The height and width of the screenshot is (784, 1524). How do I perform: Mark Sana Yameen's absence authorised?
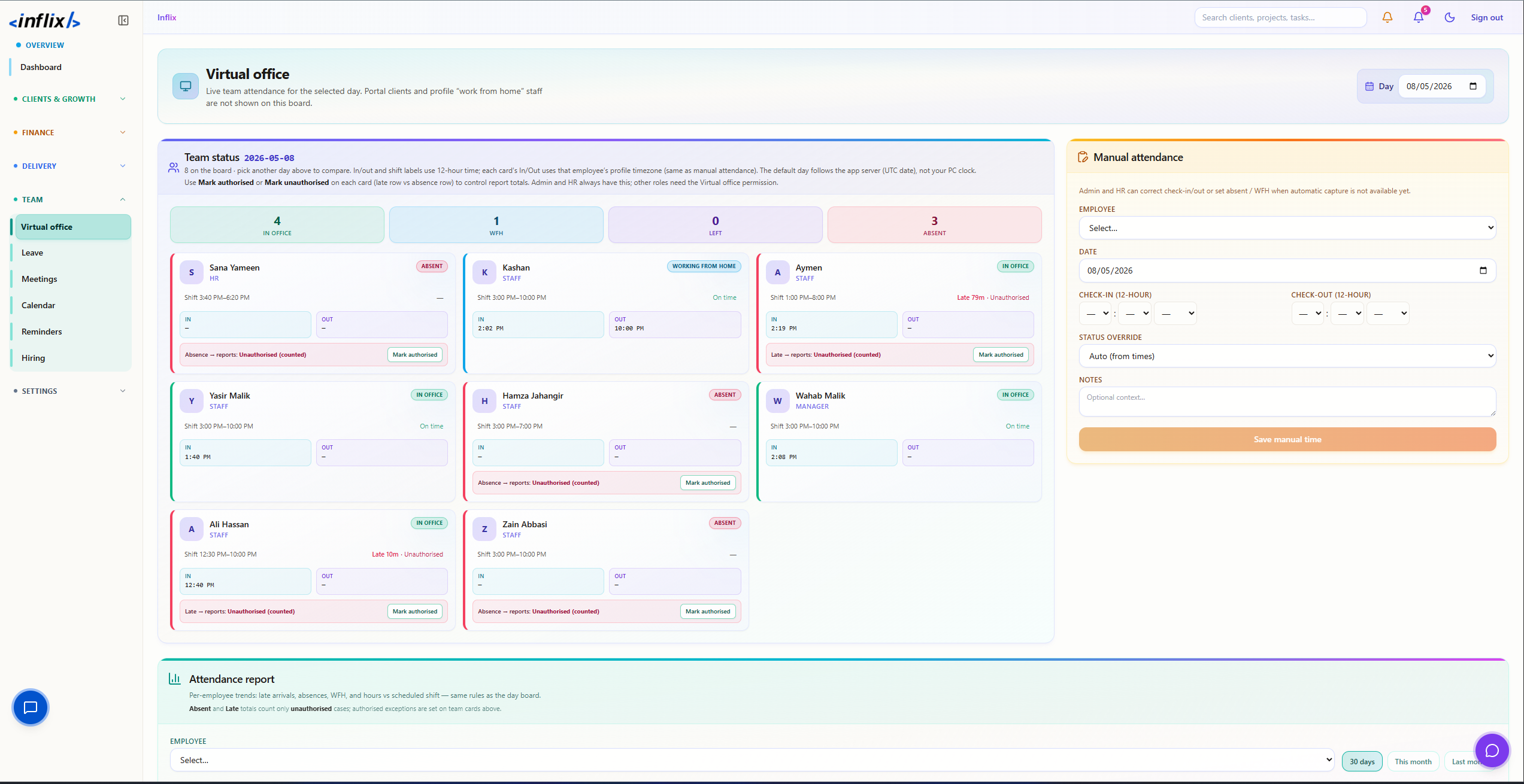point(415,355)
